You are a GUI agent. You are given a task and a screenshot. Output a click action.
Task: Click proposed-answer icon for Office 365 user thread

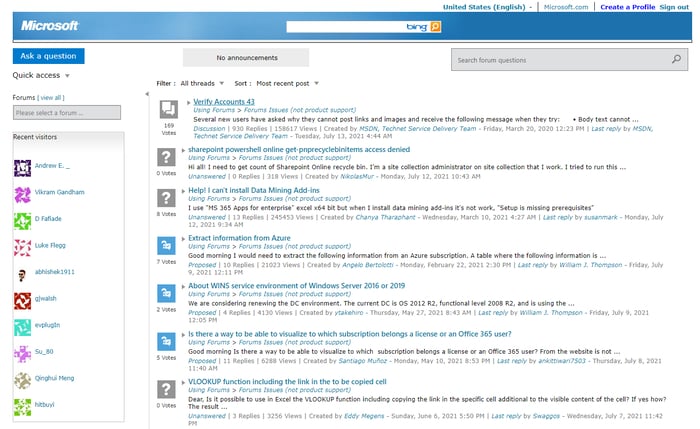coord(166,342)
